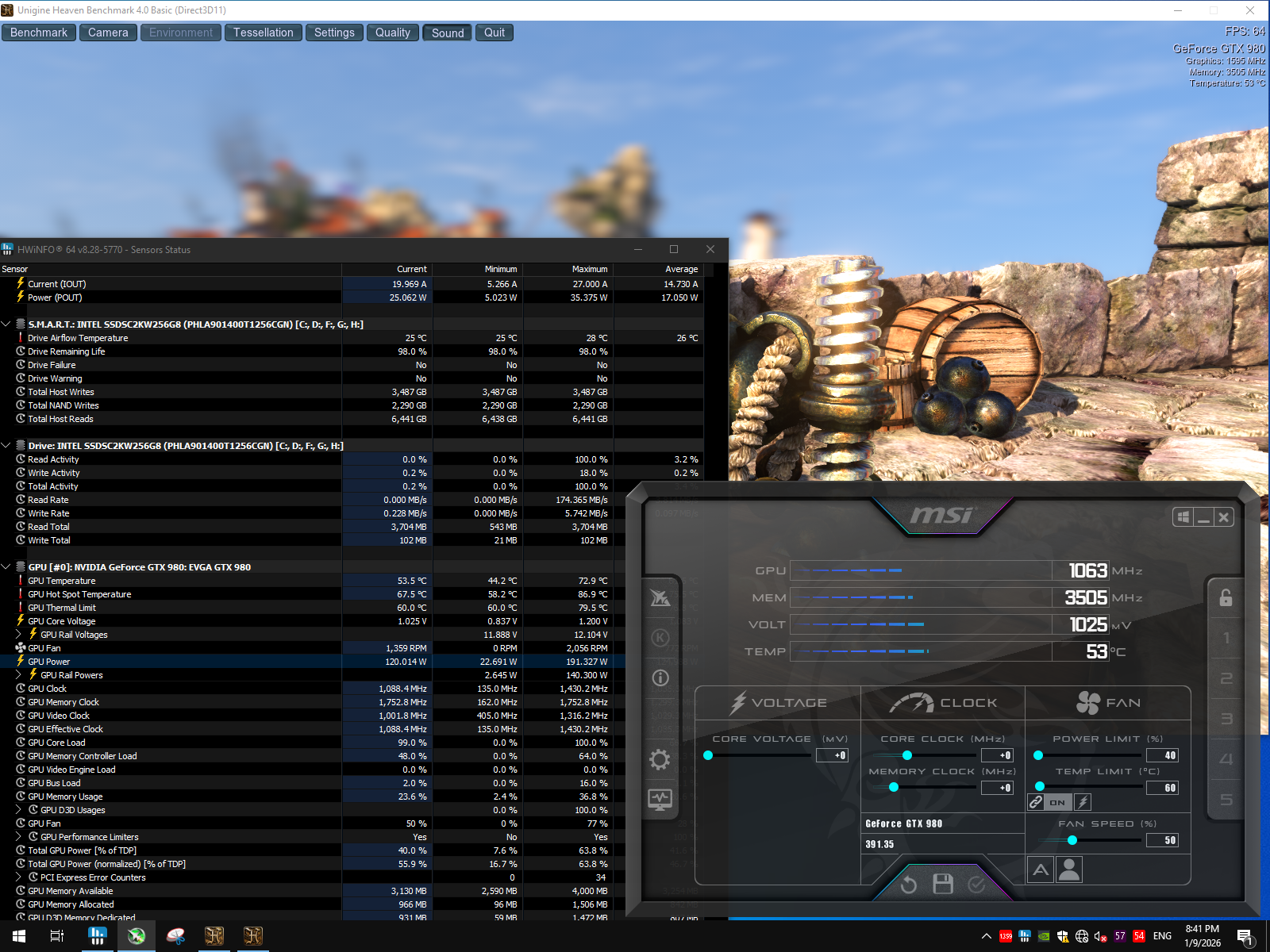Click the Core Voltage slider handle
The width and height of the screenshot is (1270, 952).
(708, 755)
